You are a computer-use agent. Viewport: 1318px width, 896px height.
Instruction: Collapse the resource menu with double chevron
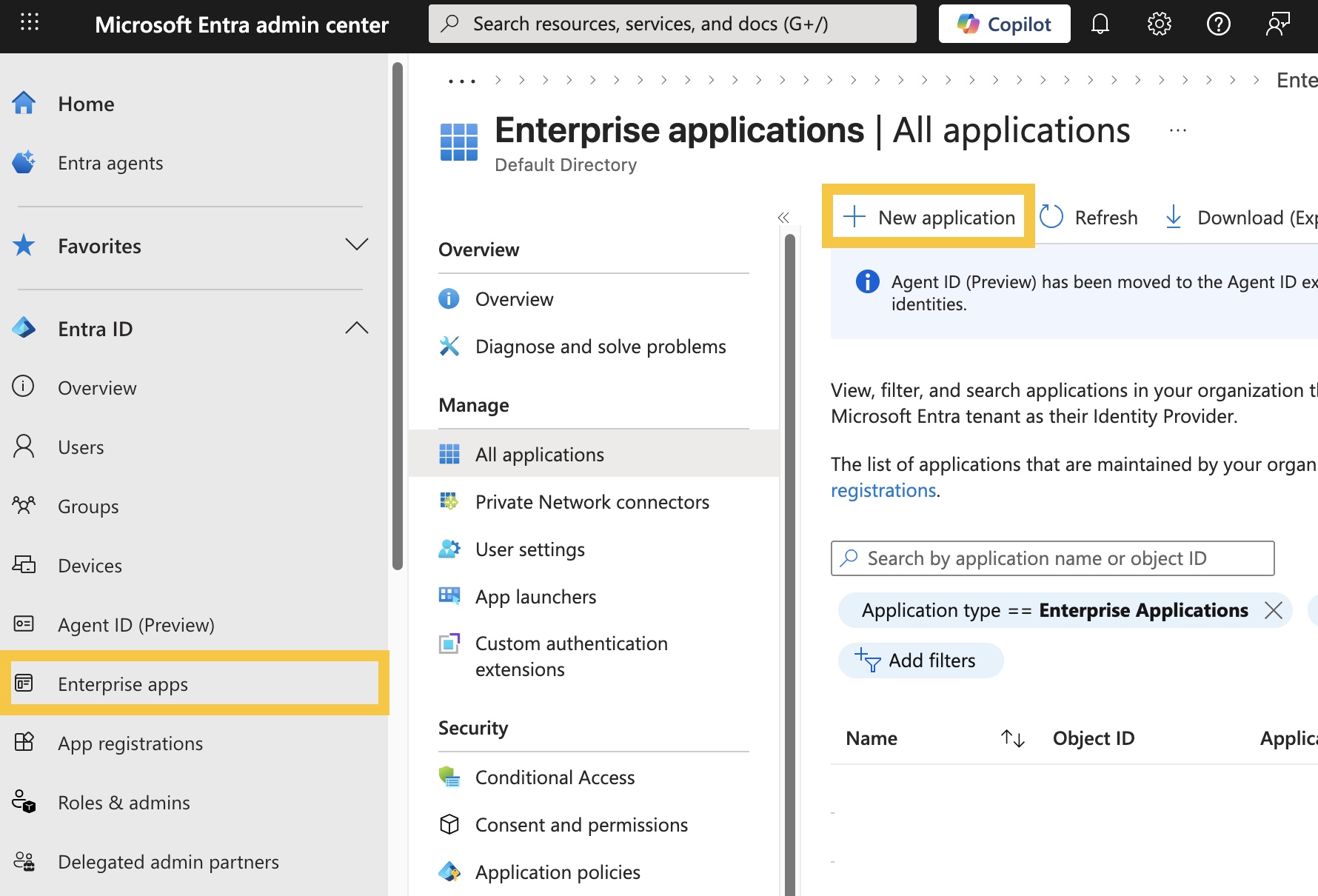783,217
